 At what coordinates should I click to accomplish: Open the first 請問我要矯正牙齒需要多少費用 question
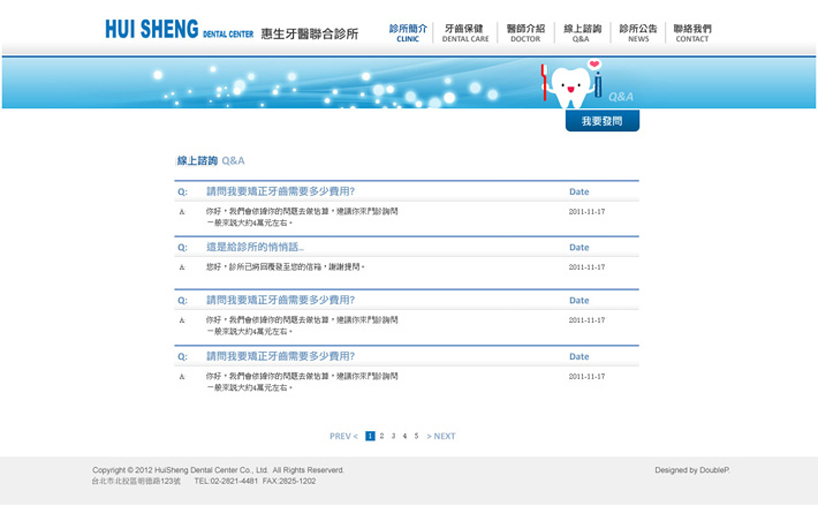pyautogui.click(x=280, y=191)
